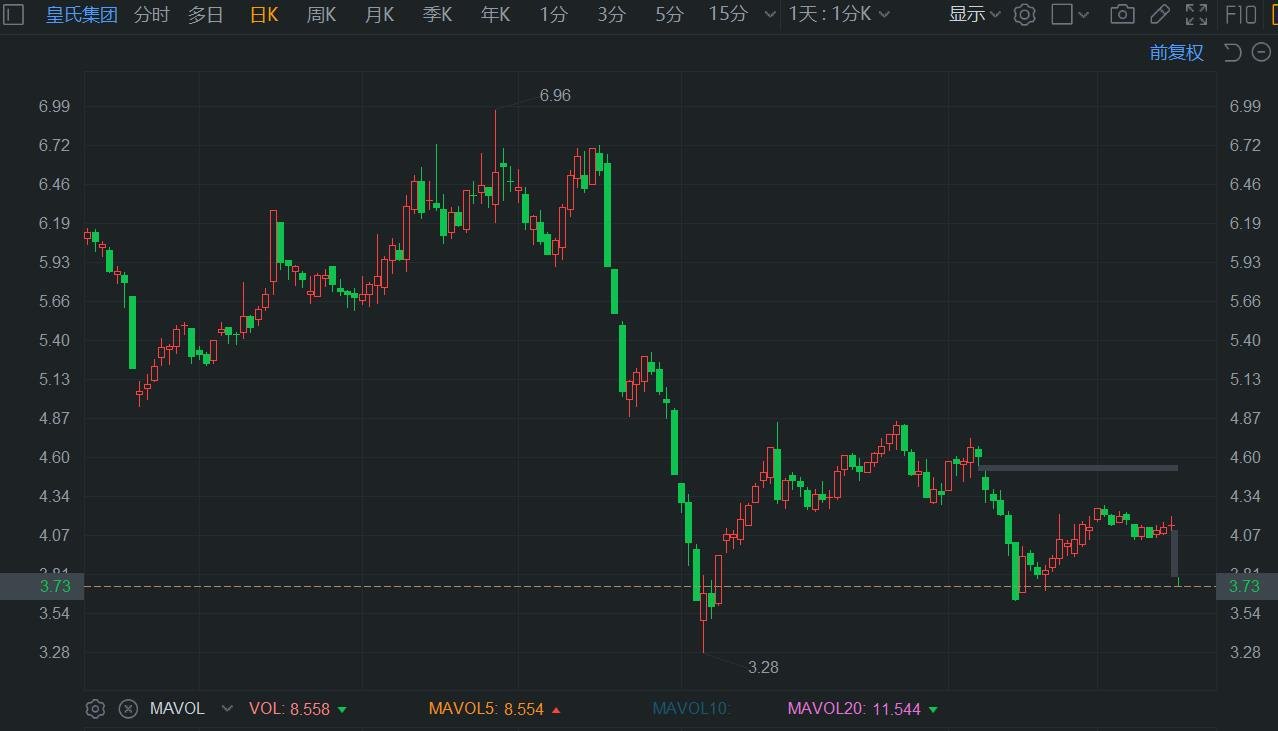1278x731 pixels.
Task: Click the 前复权 price adjustment link
Action: coord(1177,53)
